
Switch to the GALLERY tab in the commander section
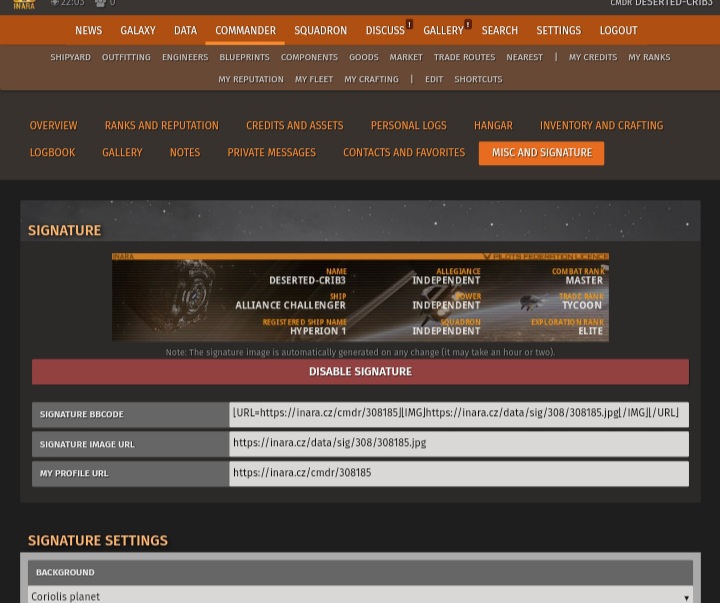[122, 152]
